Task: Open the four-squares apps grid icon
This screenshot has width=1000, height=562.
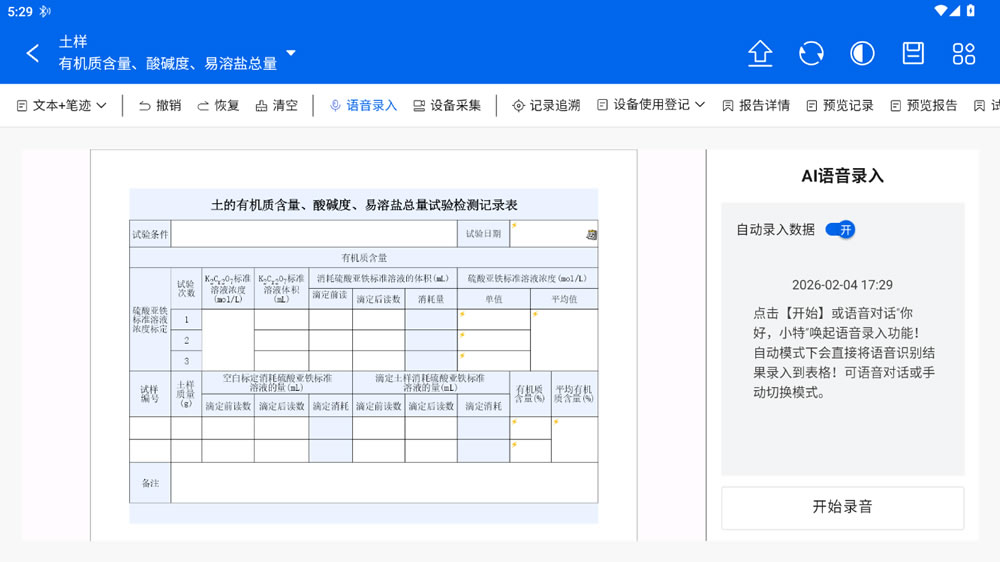Action: coord(964,54)
